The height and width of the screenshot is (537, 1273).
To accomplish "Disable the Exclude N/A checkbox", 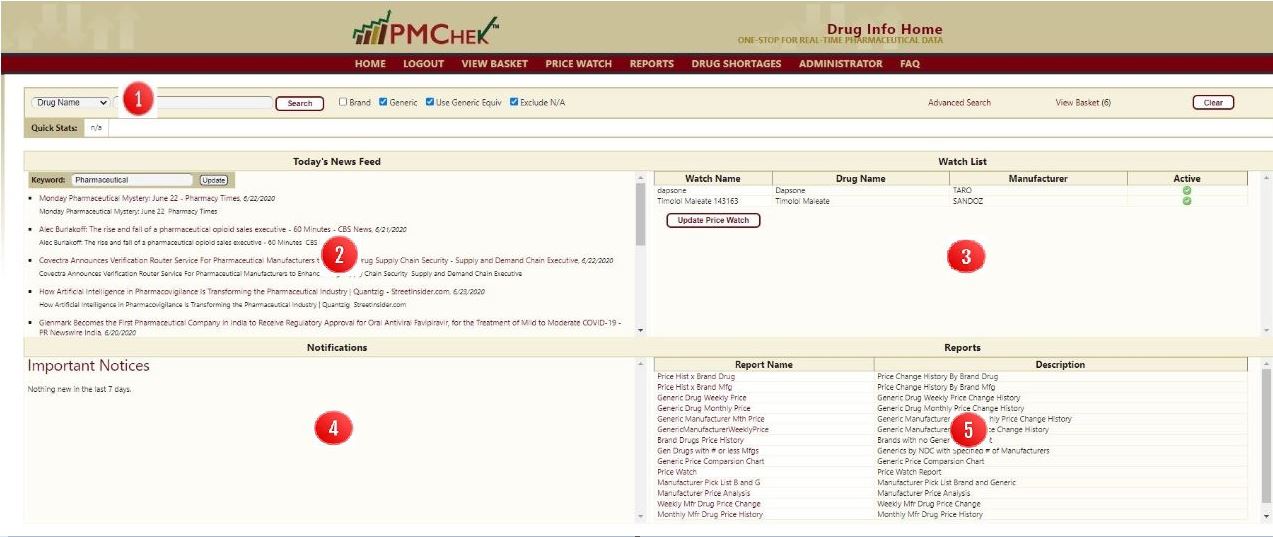I will point(514,102).
